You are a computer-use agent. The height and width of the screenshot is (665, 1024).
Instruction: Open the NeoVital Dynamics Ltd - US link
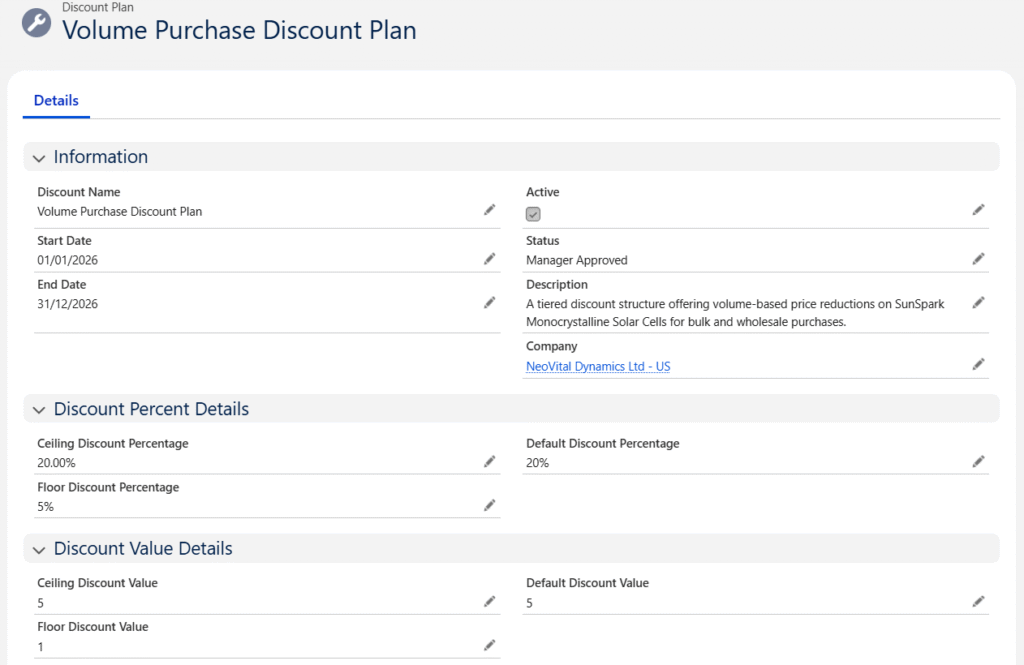598,367
